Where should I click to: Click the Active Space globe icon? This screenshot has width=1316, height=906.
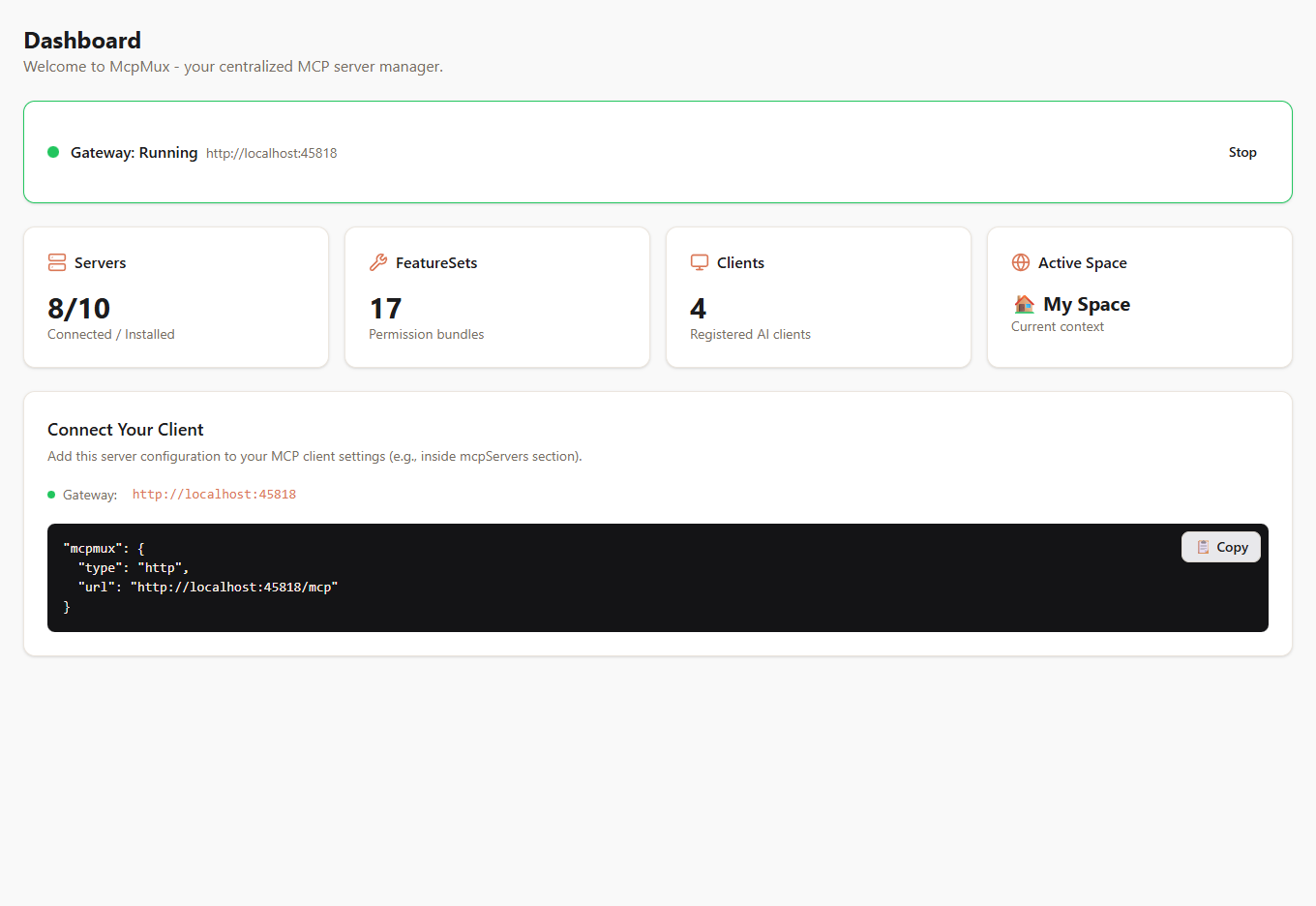tap(1021, 262)
